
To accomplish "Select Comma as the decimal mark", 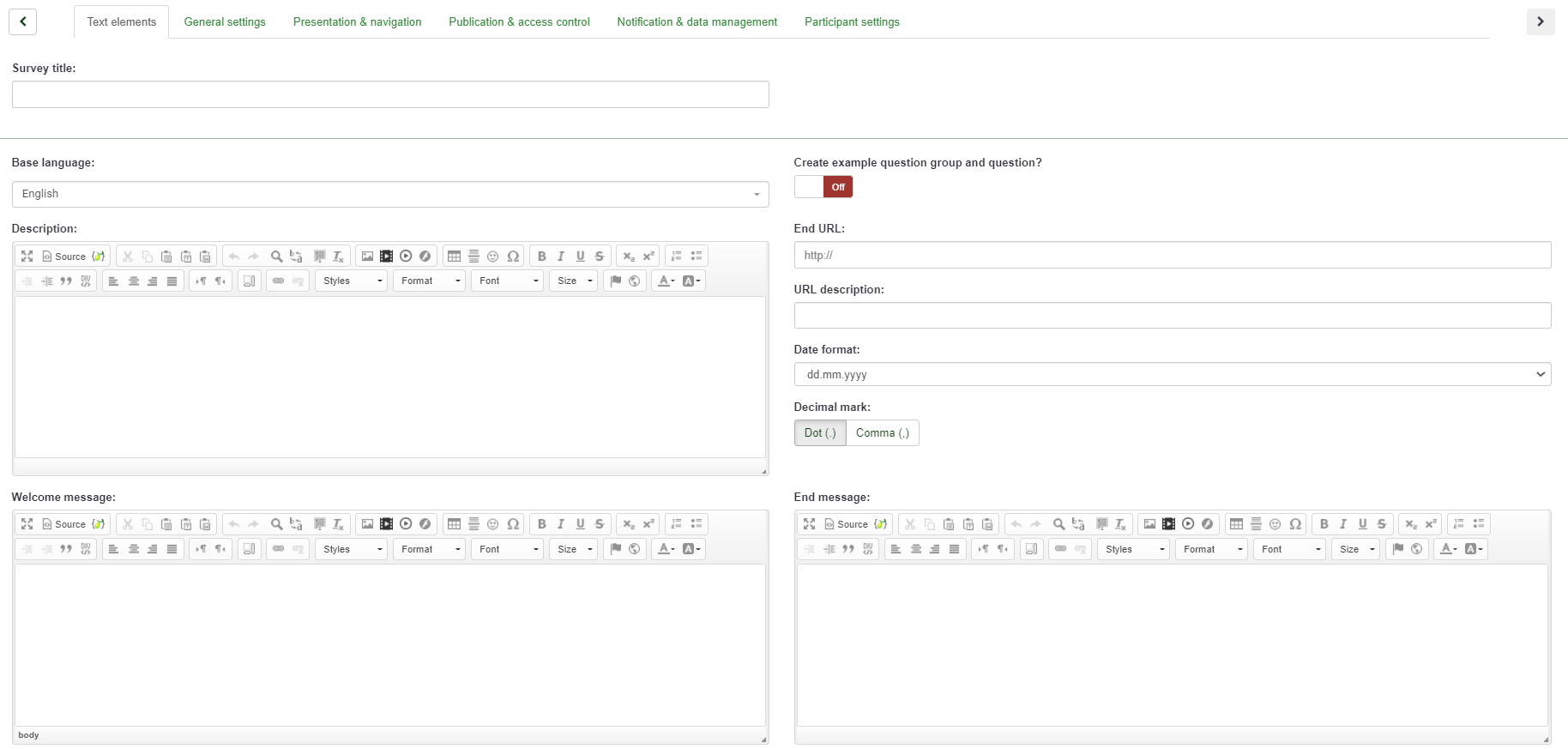I will (x=882, y=433).
